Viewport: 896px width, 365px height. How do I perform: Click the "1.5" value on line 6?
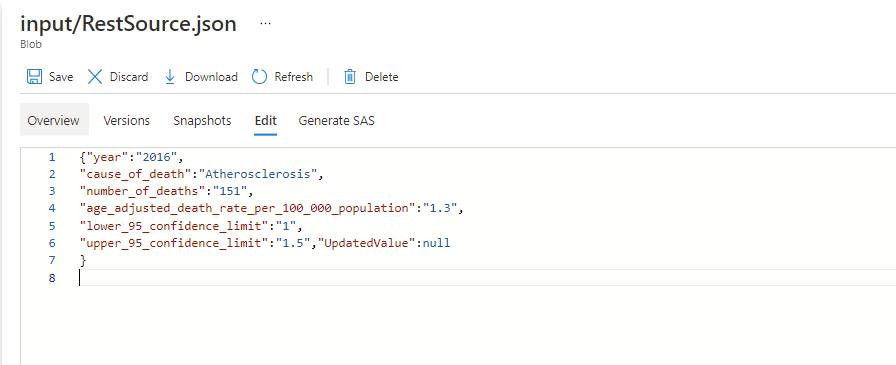[293, 243]
